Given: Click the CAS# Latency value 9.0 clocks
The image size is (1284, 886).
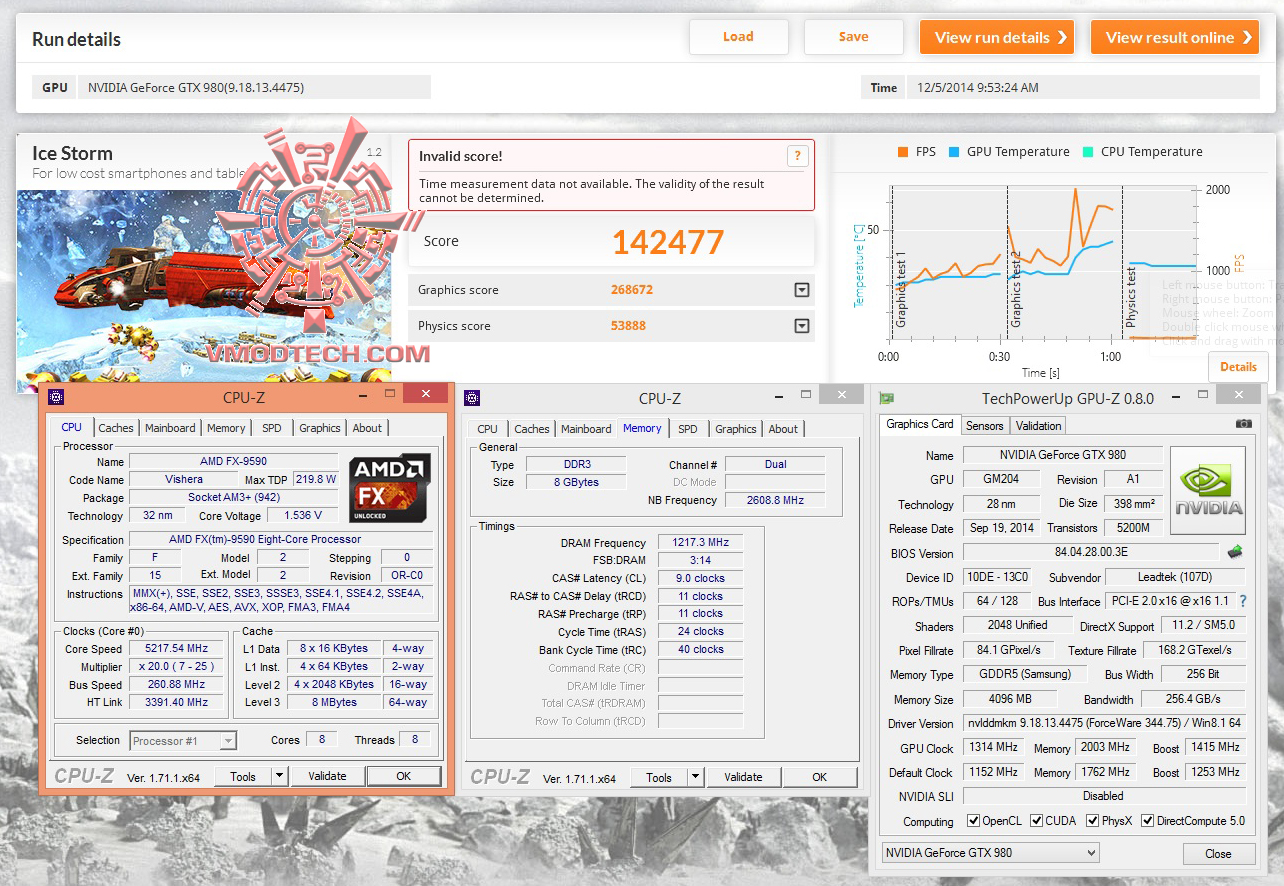Looking at the screenshot, I should point(700,578).
